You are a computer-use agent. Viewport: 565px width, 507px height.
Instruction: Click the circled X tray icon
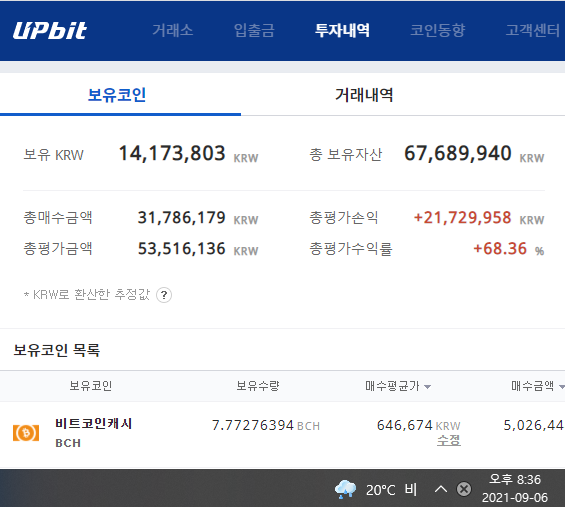click(464, 489)
